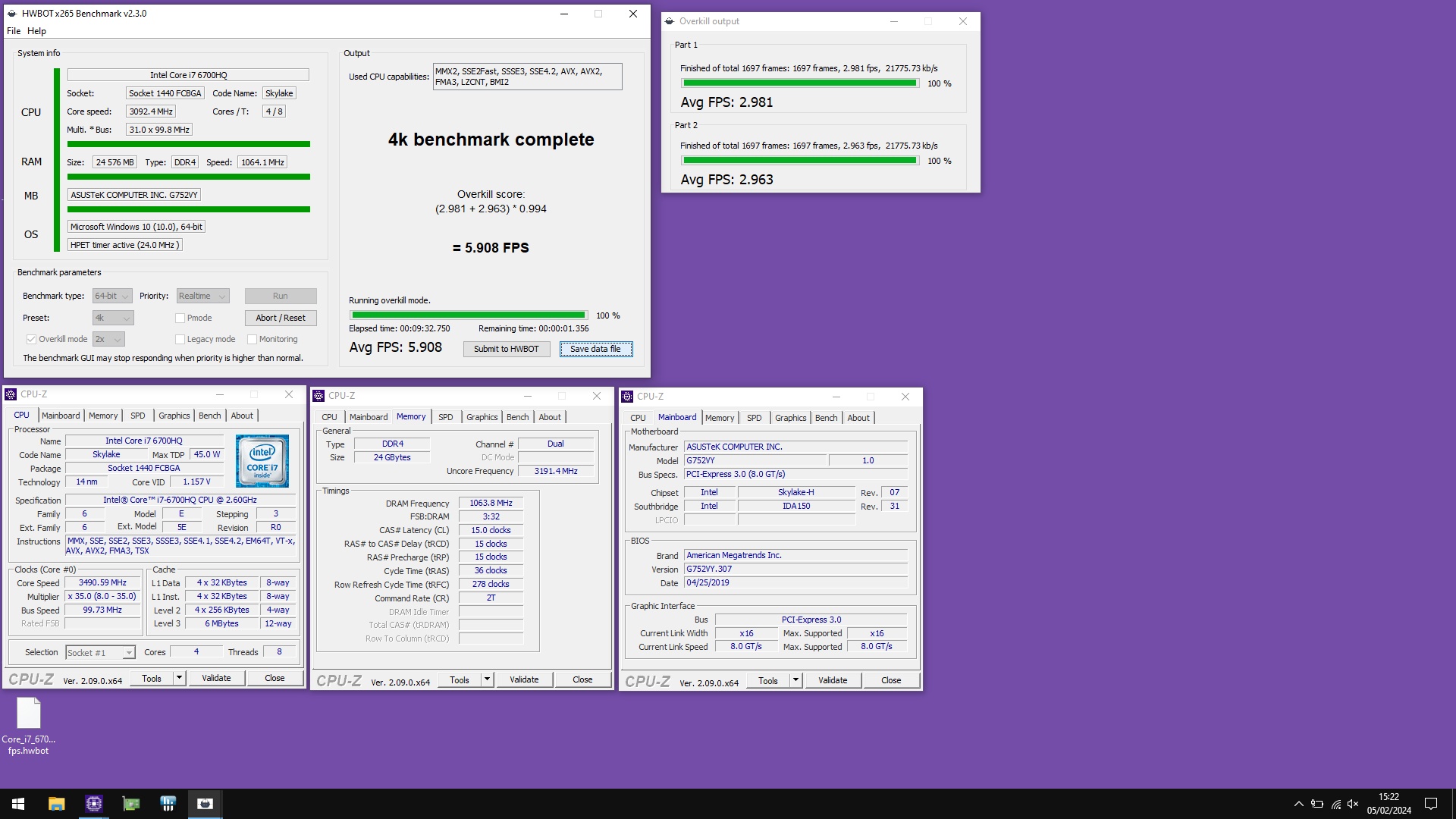Show hidden system tray icons
1456x819 pixels.
click(1298, 804)
